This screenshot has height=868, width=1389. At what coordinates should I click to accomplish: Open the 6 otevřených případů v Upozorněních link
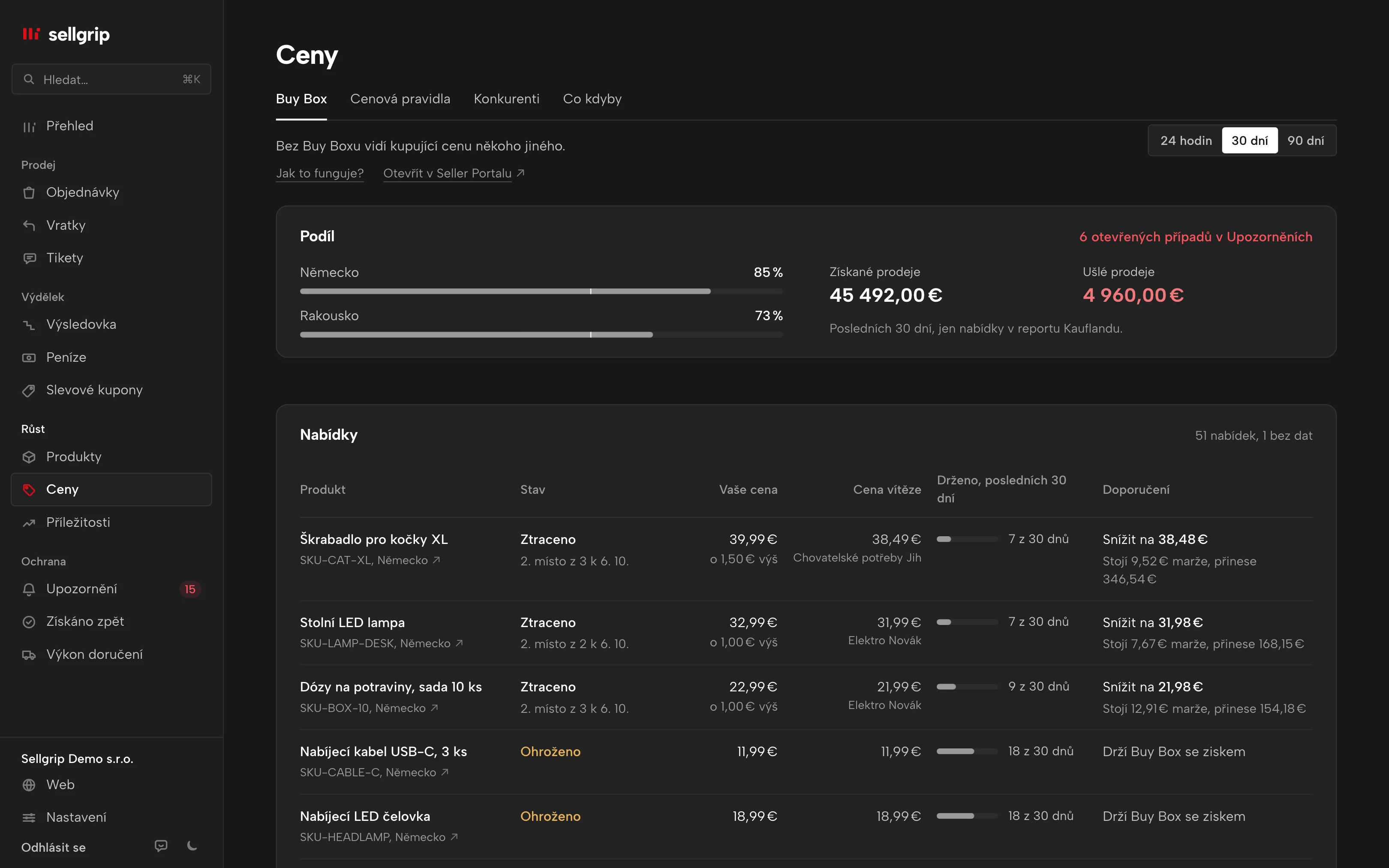1196,237
